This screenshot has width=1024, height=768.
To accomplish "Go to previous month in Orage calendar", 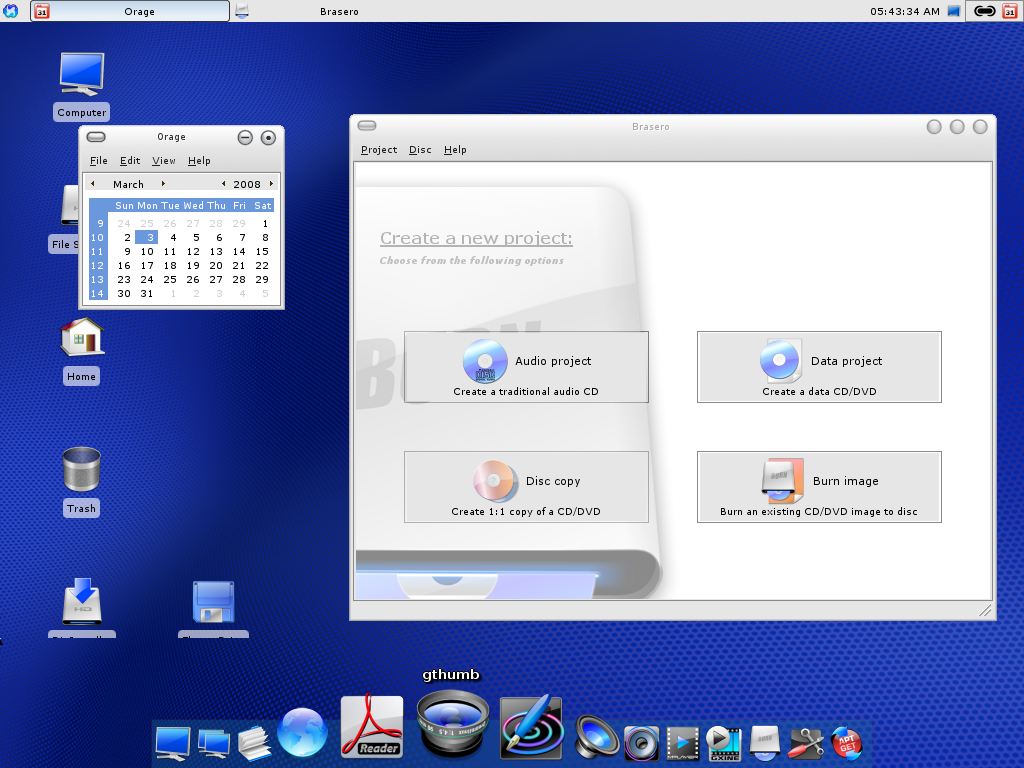I will click(x=93, y=184).
